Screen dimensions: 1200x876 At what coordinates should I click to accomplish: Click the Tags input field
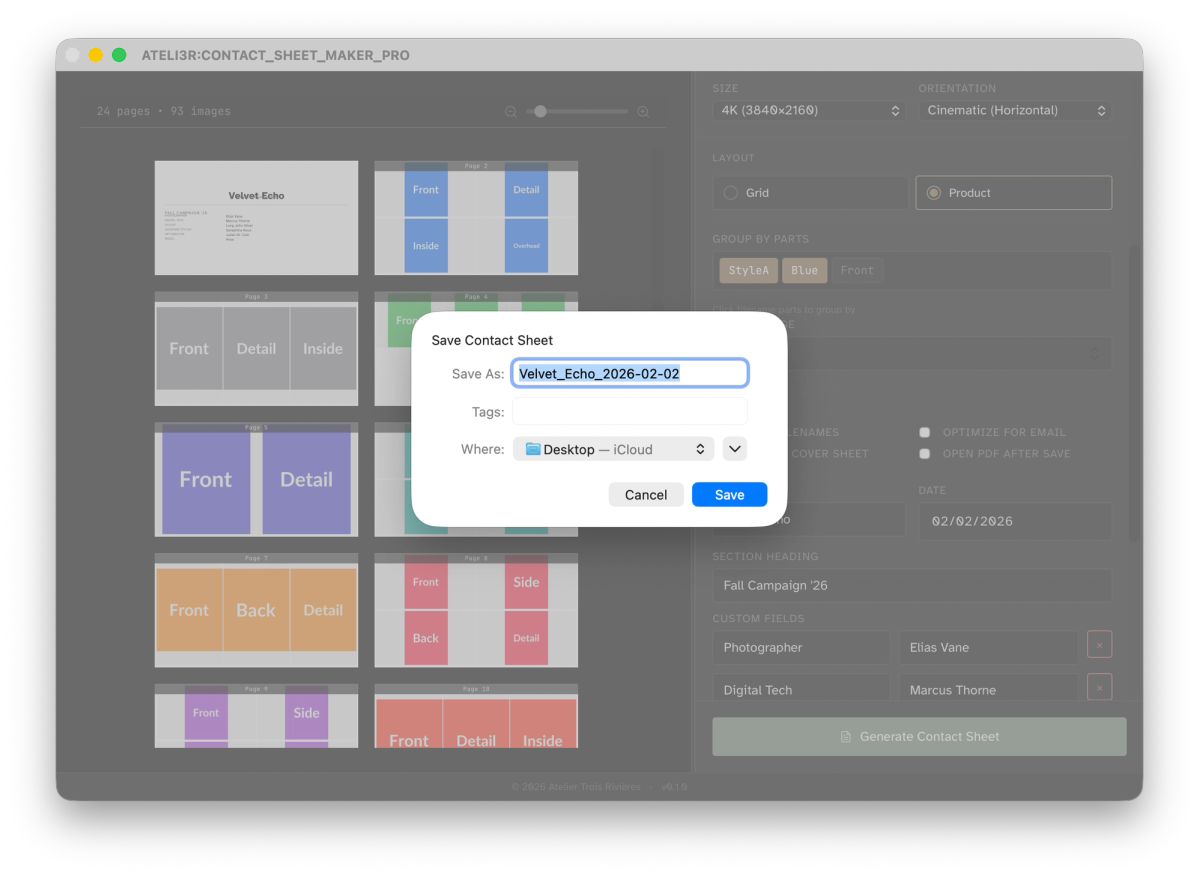(629, 410)
